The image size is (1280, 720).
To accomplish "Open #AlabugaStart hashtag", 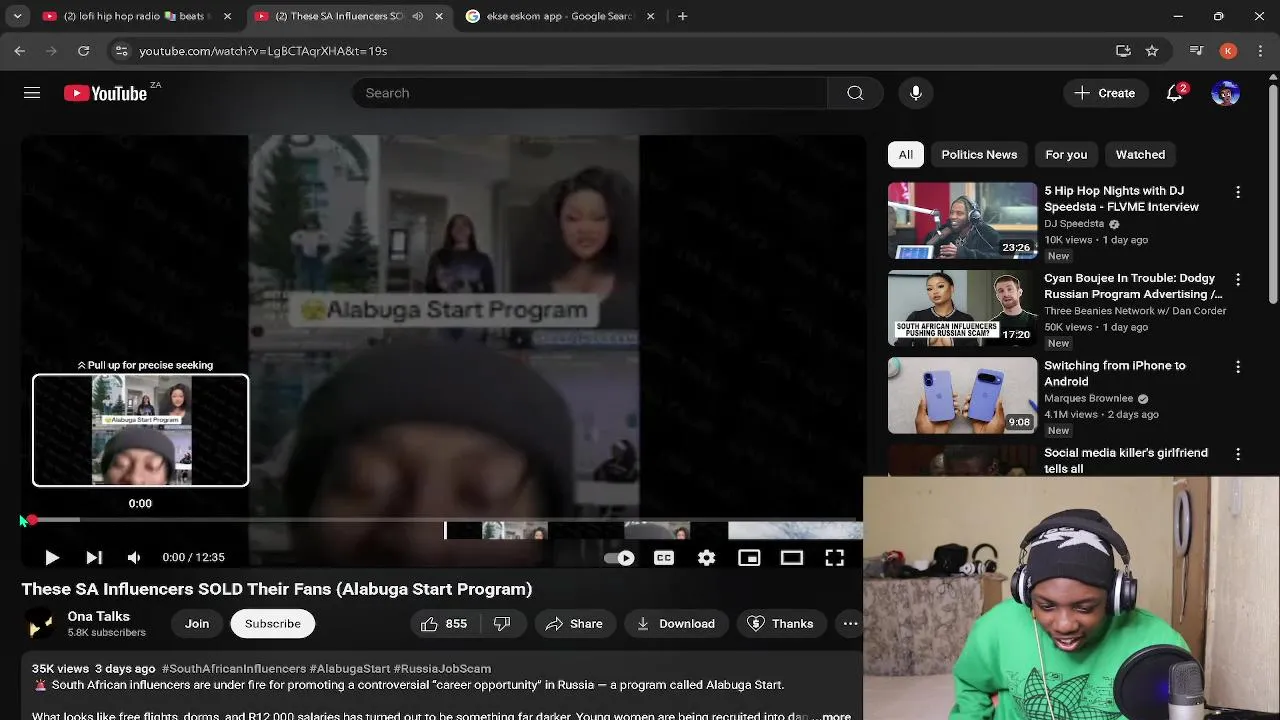I will pyautogui.click(x=350, y=668).
